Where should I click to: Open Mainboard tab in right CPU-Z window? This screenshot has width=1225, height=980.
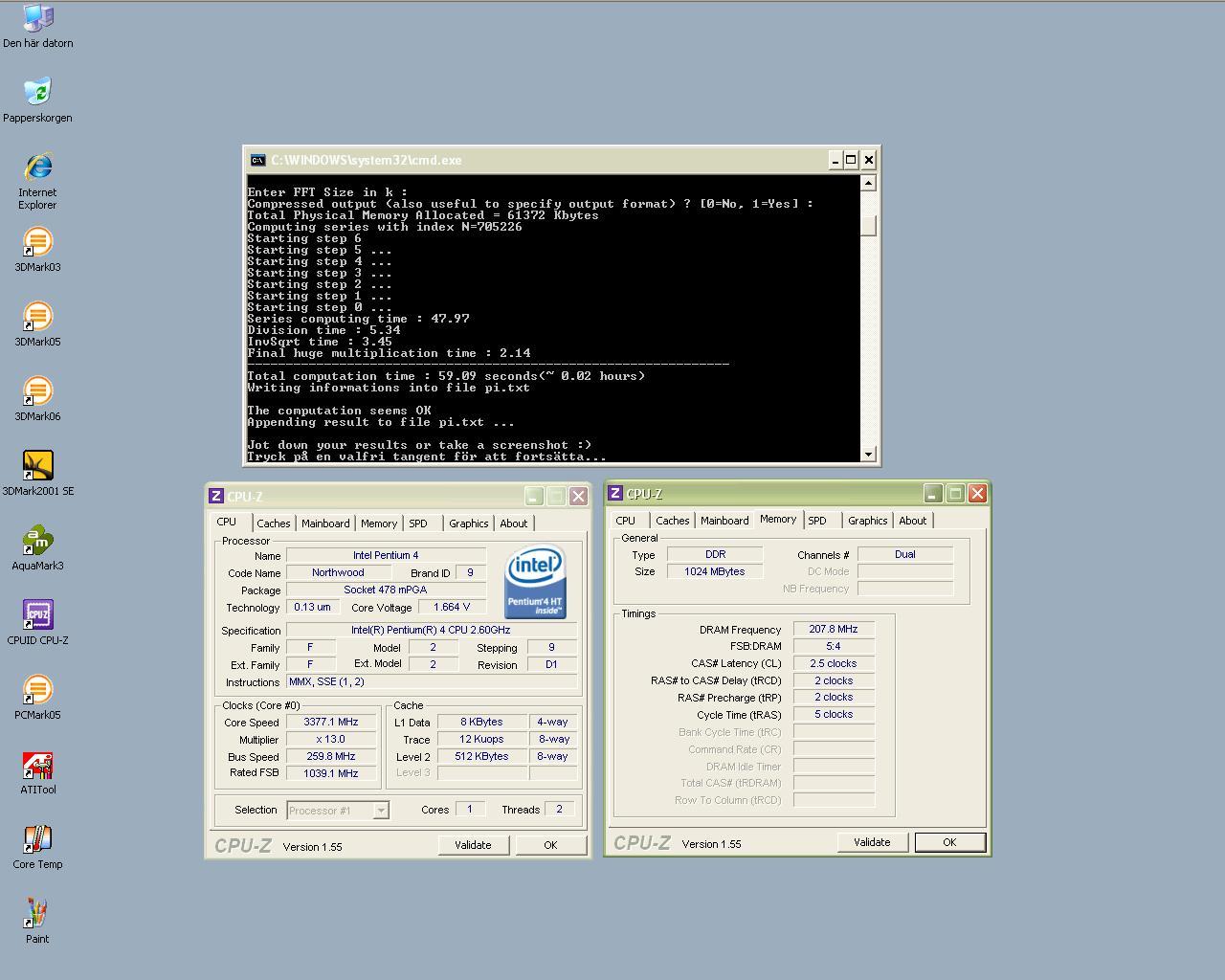724,521
